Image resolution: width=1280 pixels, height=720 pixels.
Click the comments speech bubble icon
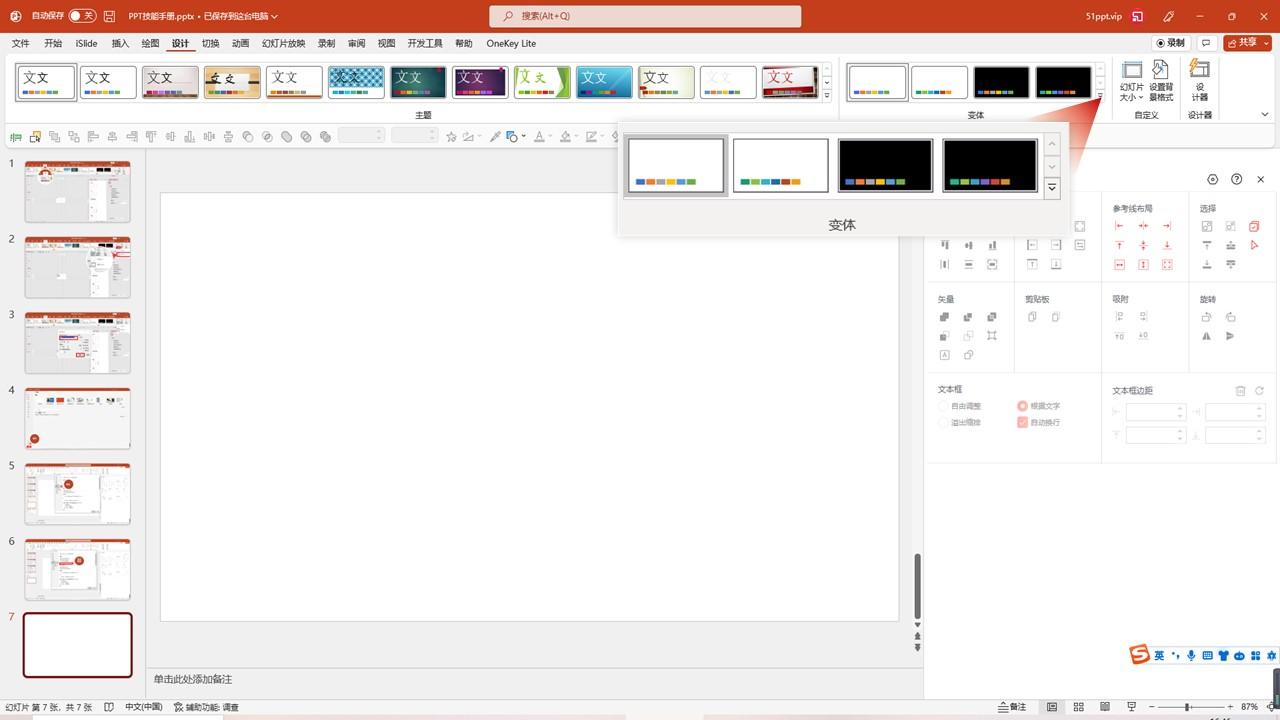coord(1207,43)
